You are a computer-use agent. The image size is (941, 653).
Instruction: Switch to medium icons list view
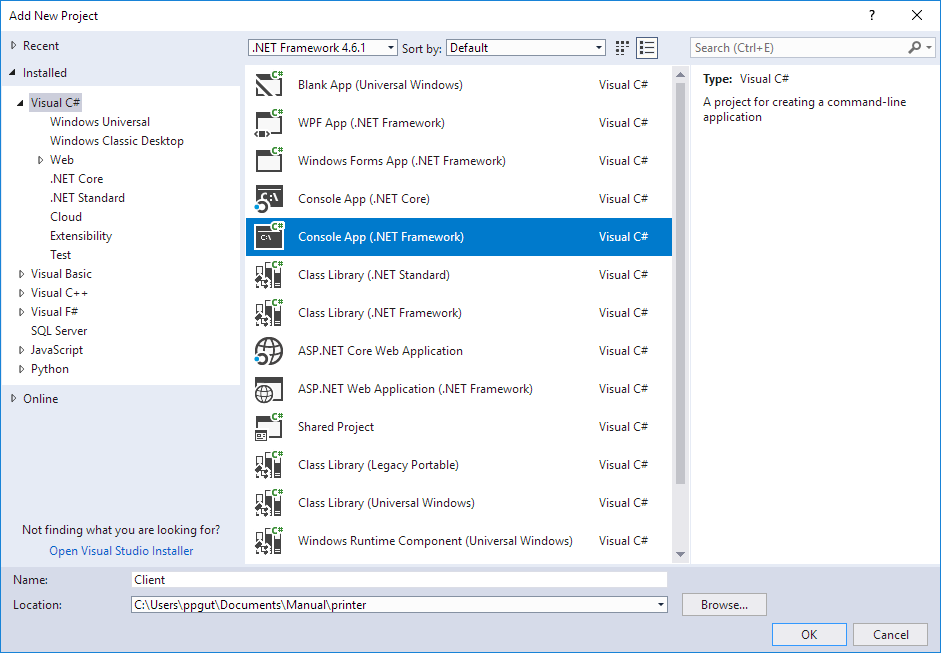(x=647, y=48)
